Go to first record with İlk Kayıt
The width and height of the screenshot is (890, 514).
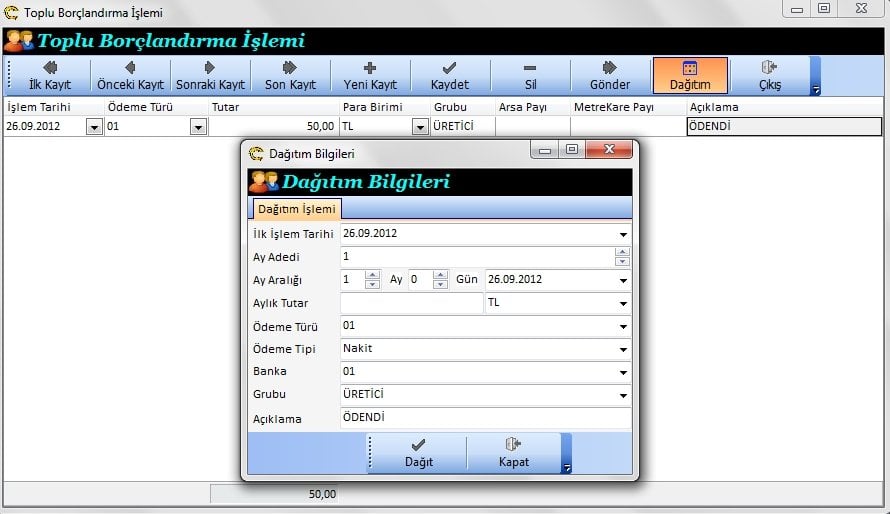[50, 75]
